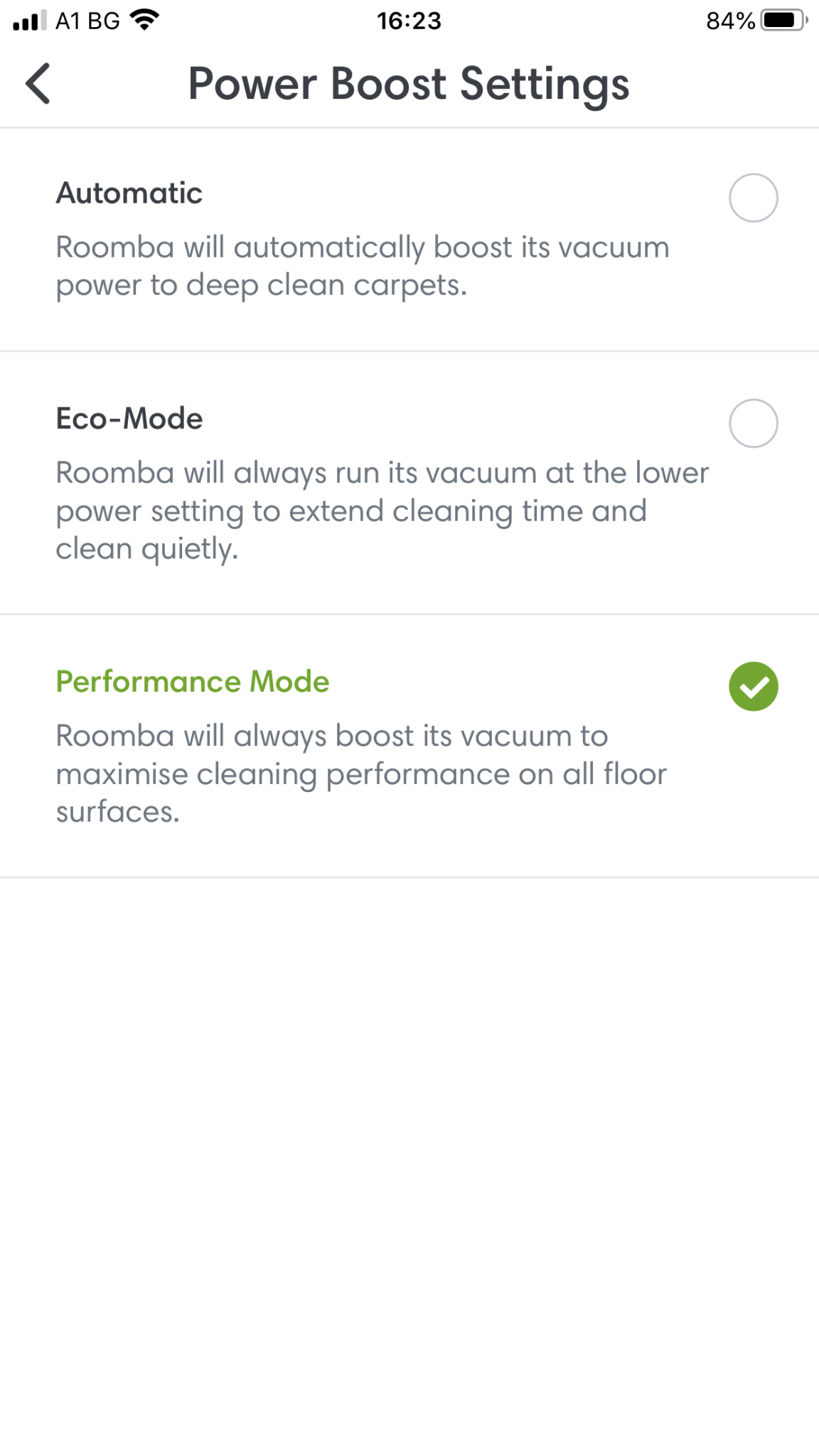This screenshot has height=1456, width=819.
Task: Tap the Performance Mode title text
Action: [x=193, y=682]
